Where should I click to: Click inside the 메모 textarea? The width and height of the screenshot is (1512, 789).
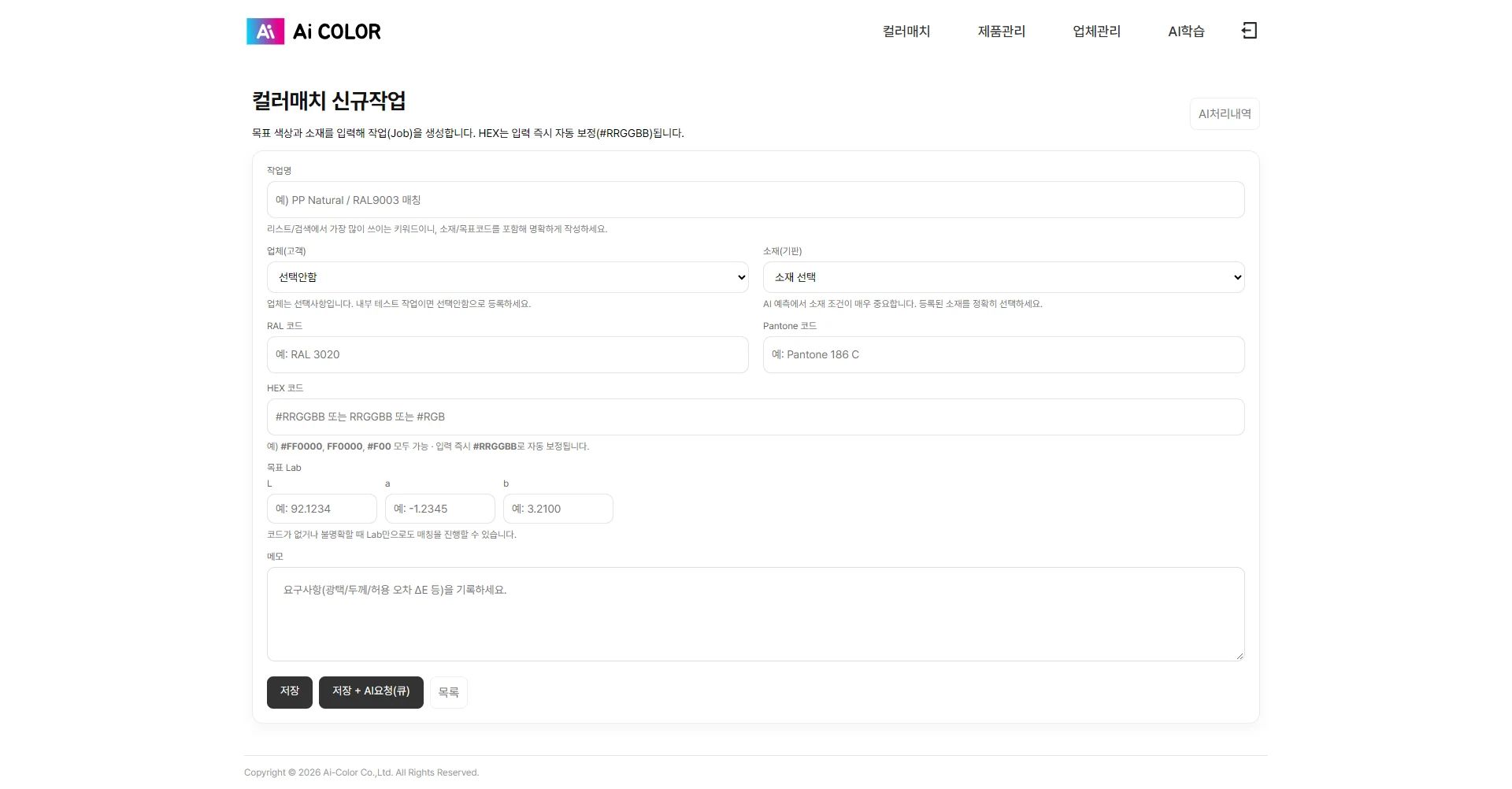pyautogui.click(x=756, y=614)
